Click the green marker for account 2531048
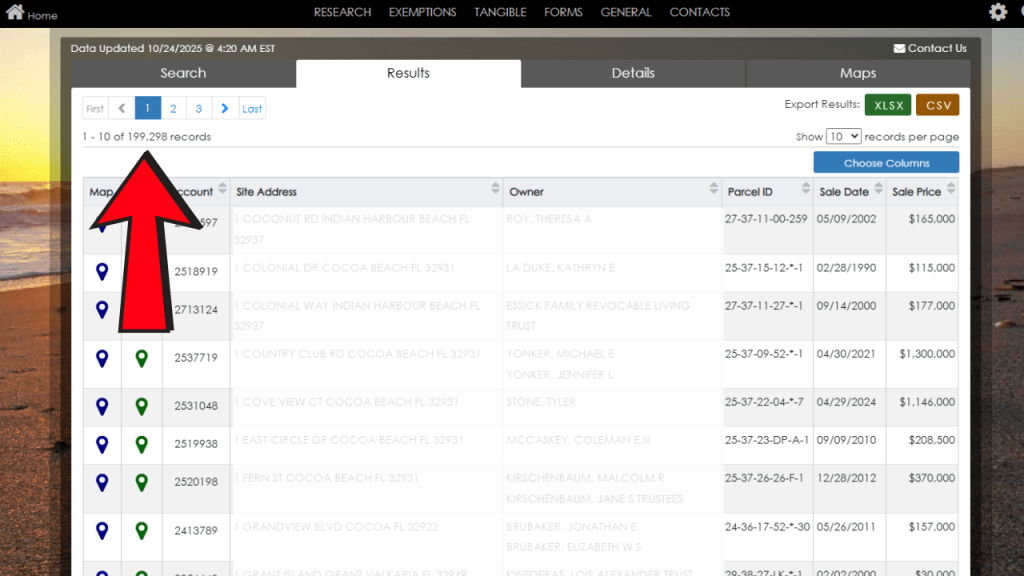Viewport: 1024px width, 576px height. tap(141, 407)
